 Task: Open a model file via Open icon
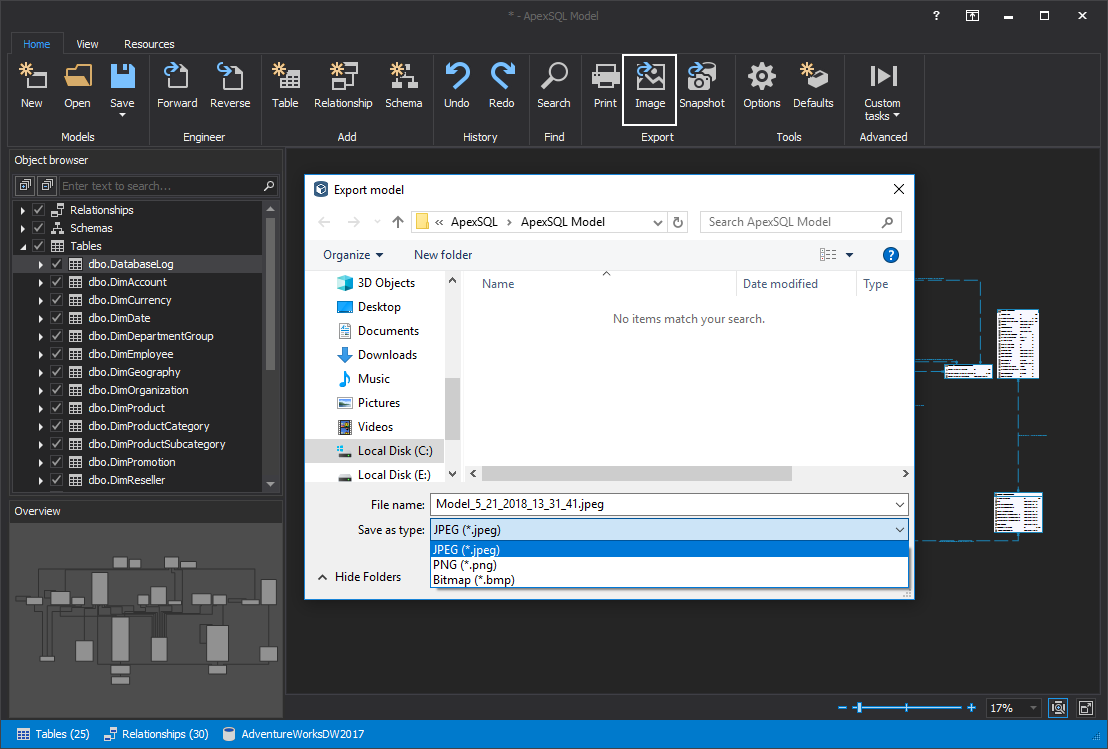pyautogui.click(x=77, y=85)
